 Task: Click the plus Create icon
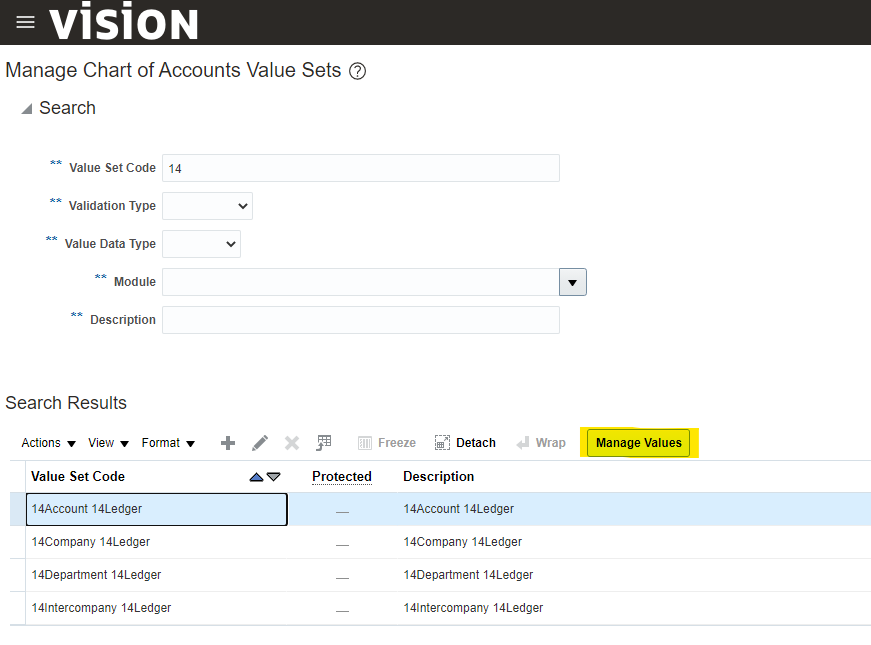[228, 443]
